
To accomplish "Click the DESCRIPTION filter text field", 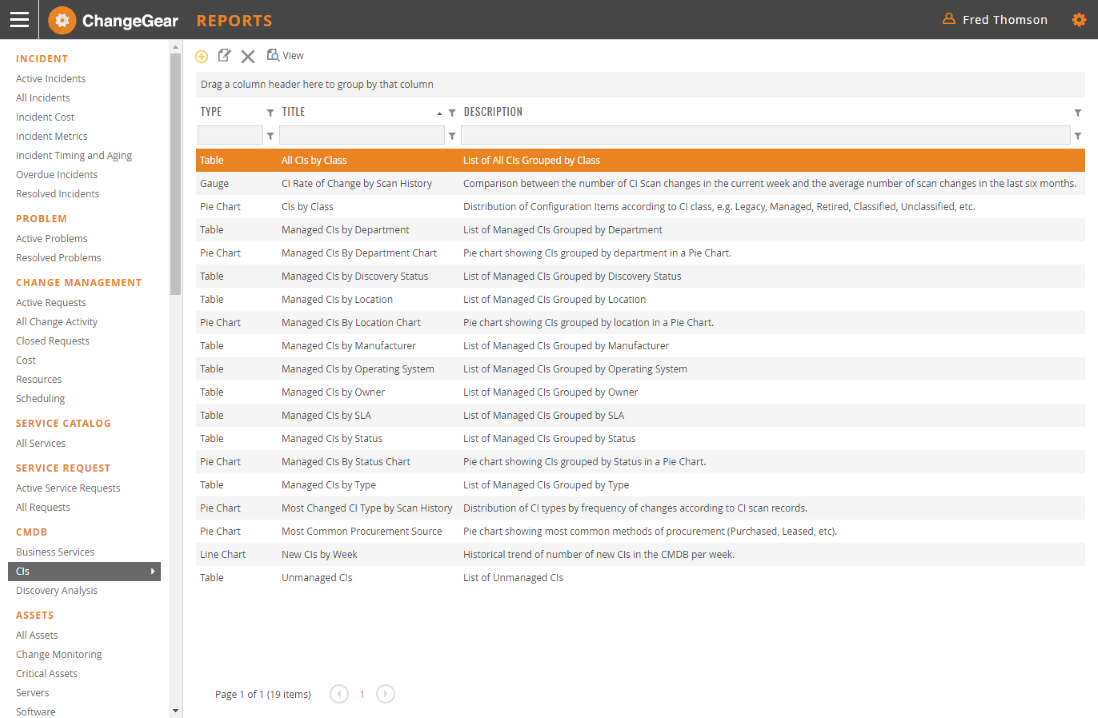I will click(765, 135).
